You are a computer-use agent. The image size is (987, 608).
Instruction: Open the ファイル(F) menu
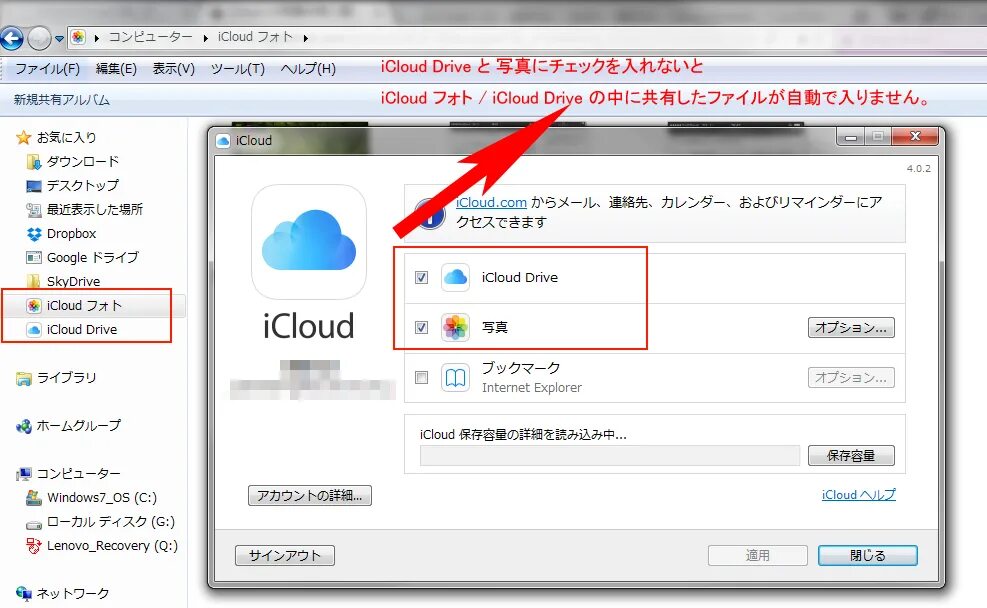[x=47, y=69]
